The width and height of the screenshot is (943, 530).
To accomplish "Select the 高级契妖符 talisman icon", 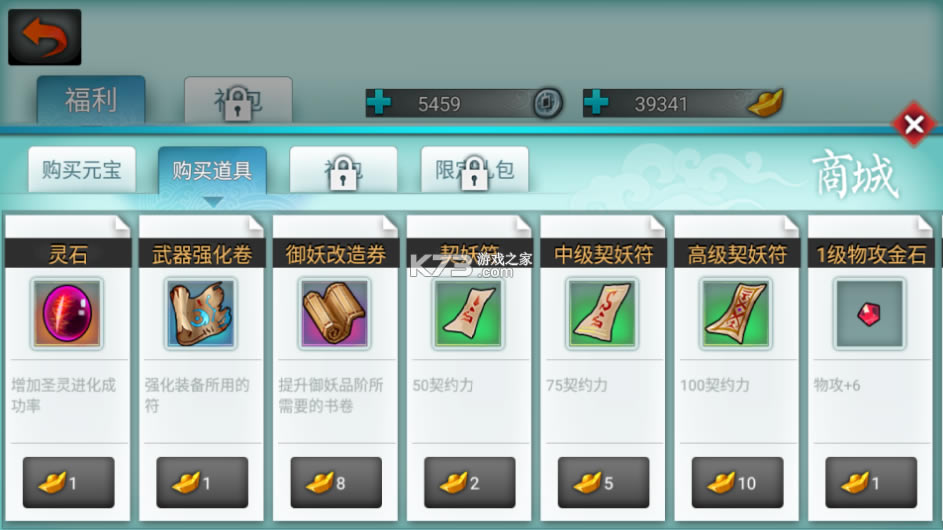I will 736,313.
